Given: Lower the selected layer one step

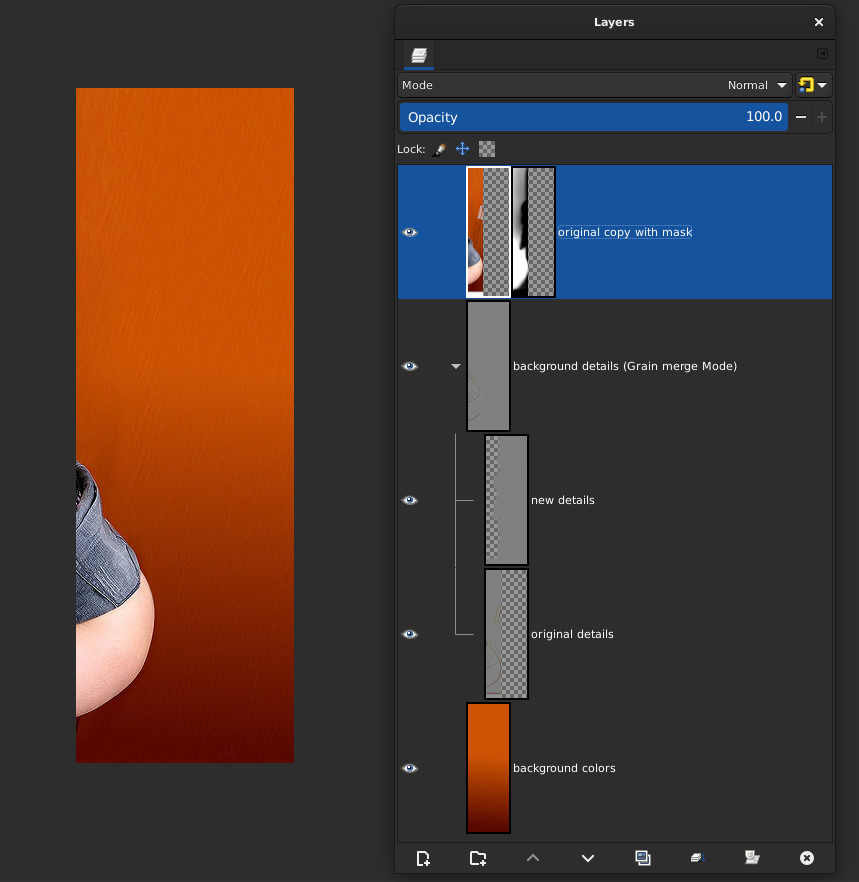Looking at the screenshot, I should (x=588, y=858).
